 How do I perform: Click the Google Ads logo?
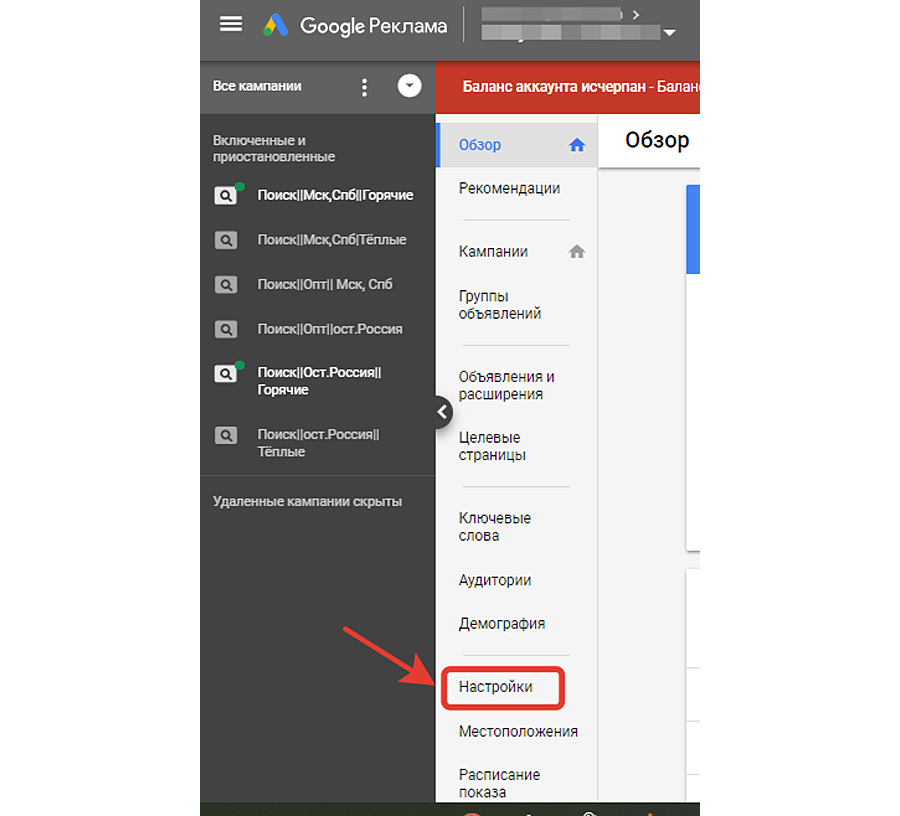[276, 26]
